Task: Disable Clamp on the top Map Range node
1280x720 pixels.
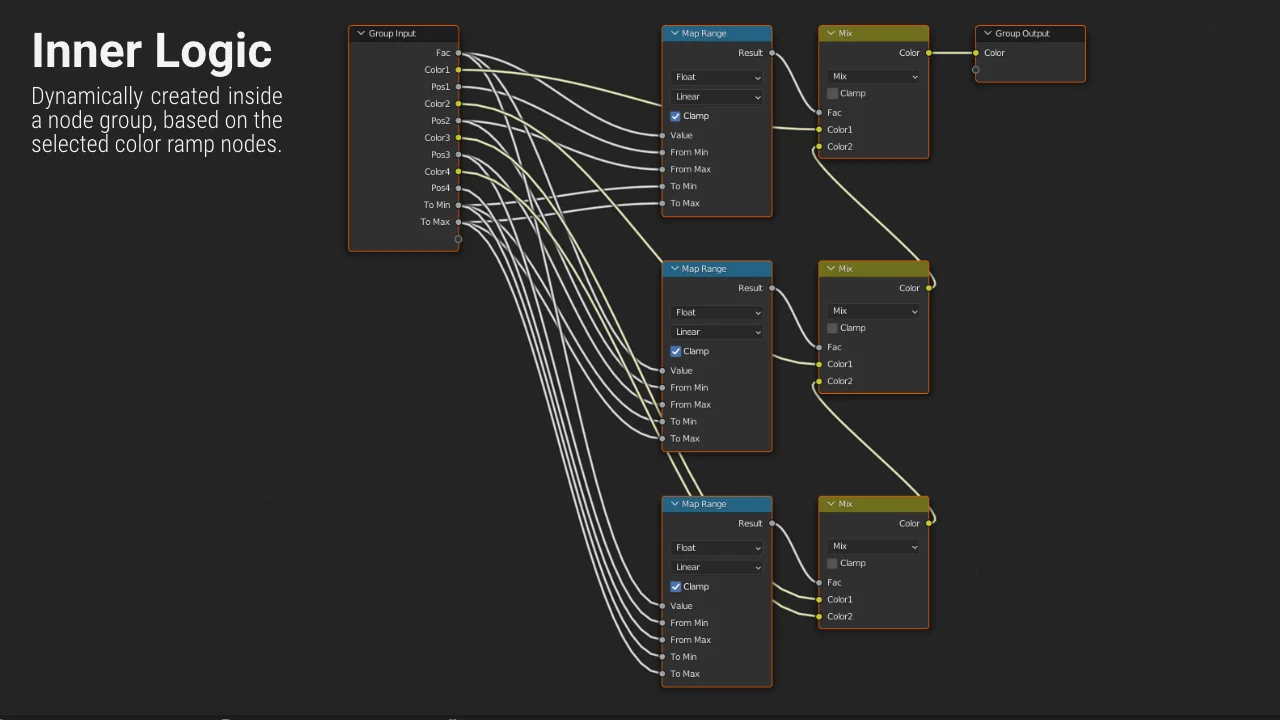Action: [676, 116]
